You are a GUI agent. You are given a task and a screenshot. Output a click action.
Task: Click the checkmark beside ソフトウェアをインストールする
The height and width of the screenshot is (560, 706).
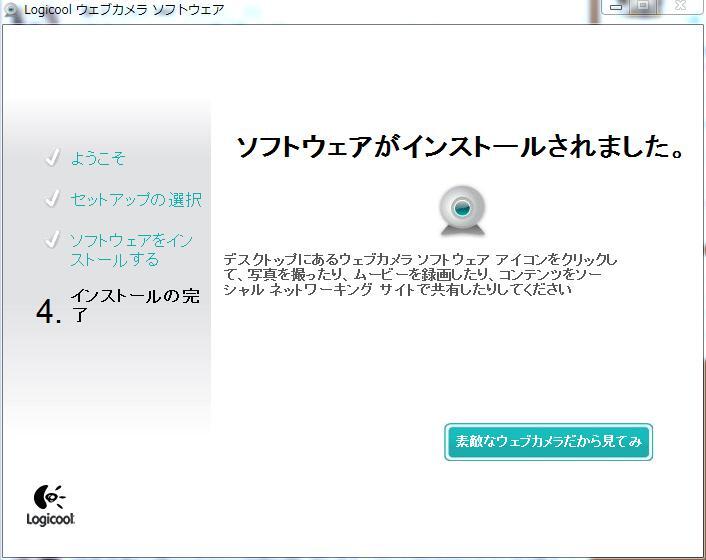(52, 239)
